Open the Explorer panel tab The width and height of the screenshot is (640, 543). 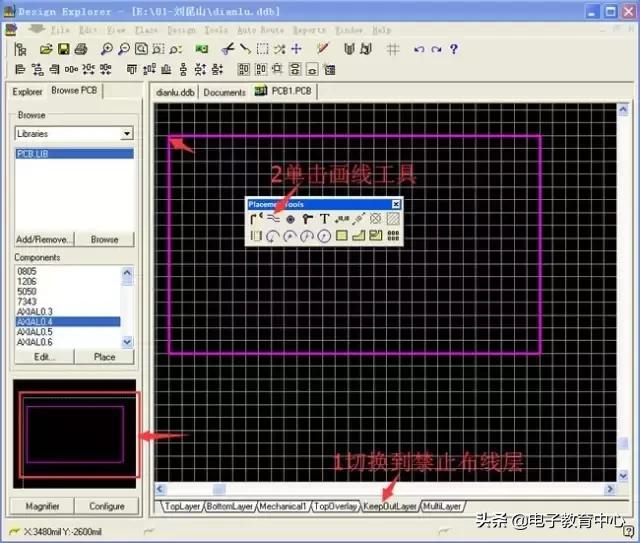(x=28, y=91)
